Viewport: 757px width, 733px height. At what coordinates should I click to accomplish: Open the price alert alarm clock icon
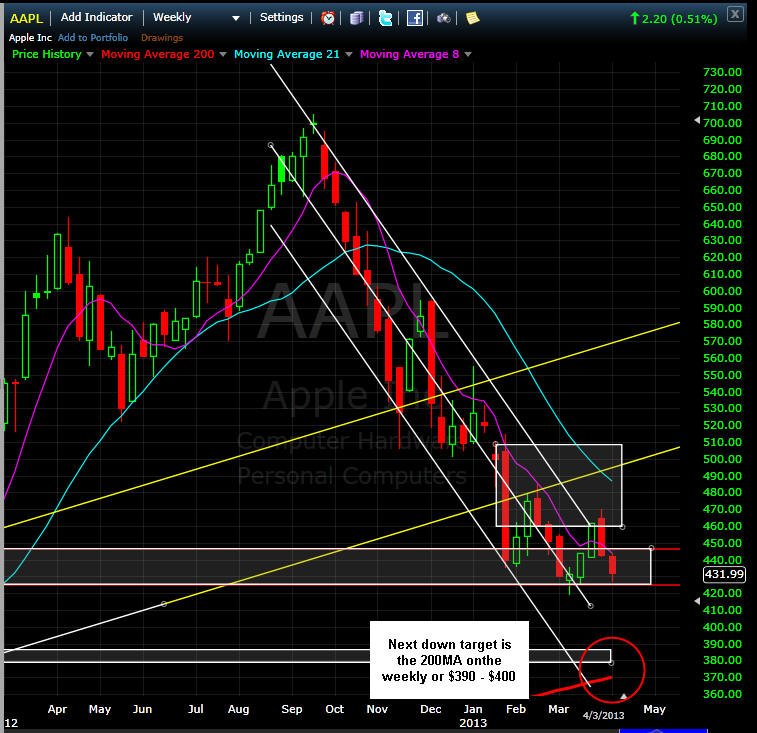328,18
